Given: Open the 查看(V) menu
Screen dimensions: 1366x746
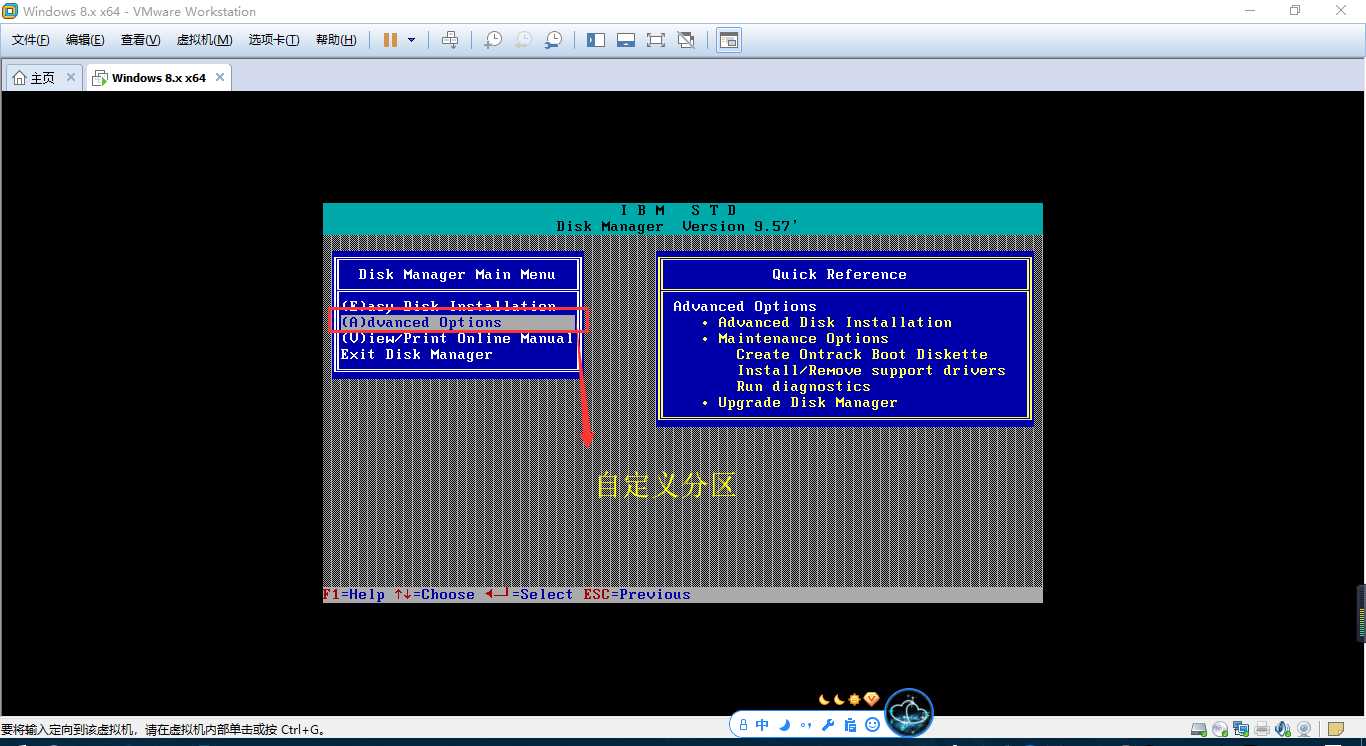Looking at the screenshot, I should pos(140,40).
